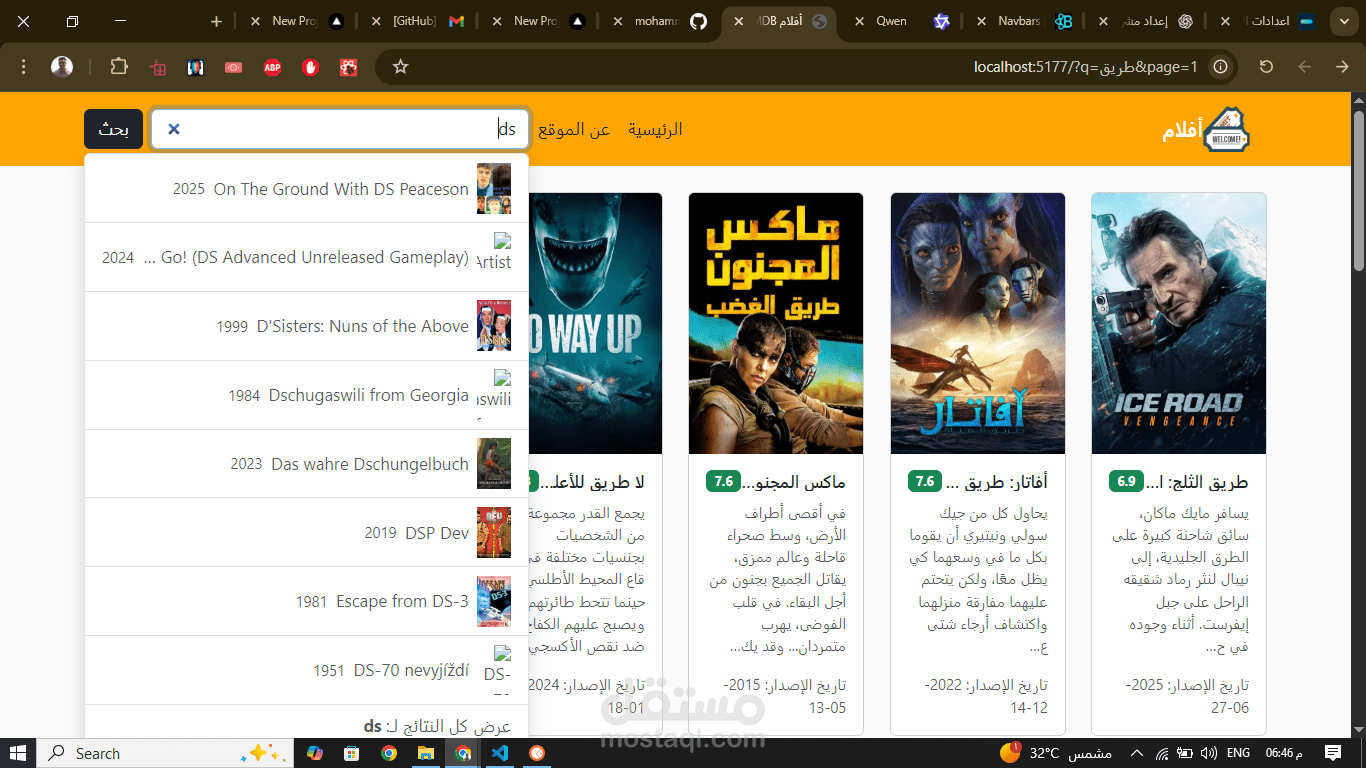Open File Explorer from taskbar
Image resolution: width=1366 pixels, height=768 pixels.
pos(426,753)
